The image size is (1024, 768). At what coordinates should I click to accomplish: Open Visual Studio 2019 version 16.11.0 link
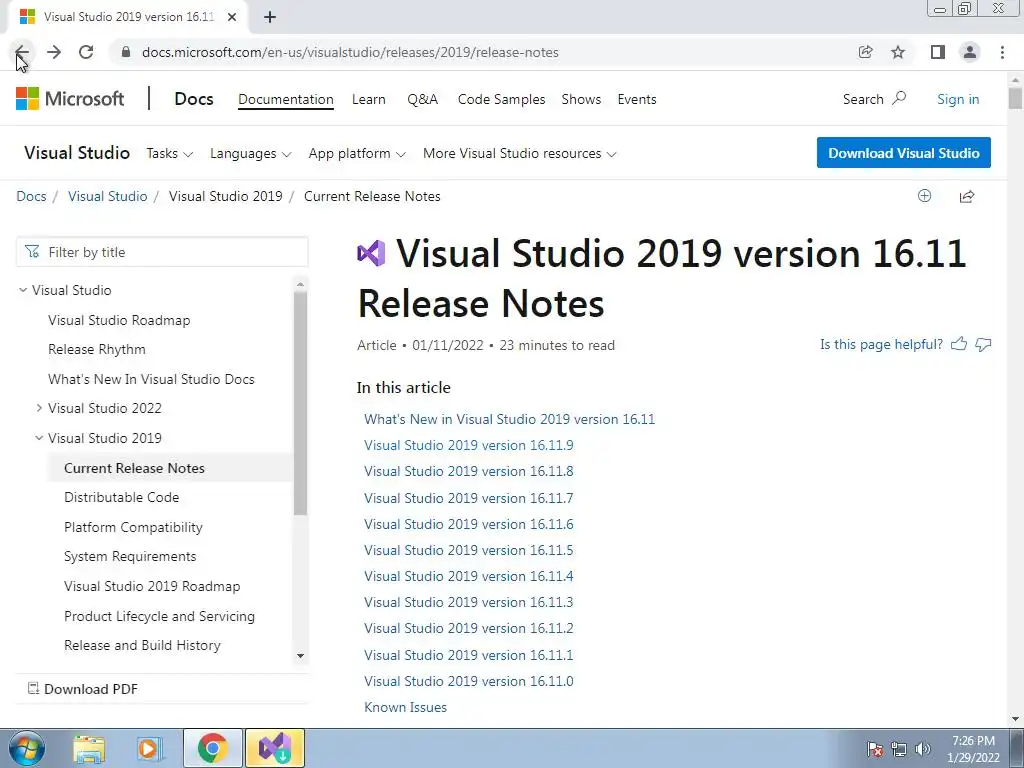(469, 681)
